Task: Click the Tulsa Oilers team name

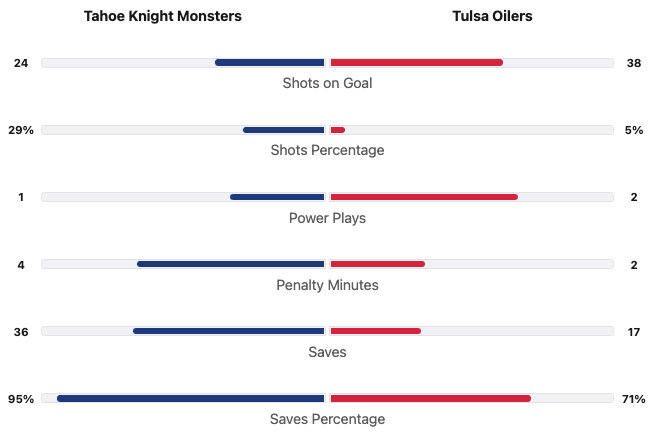Action: [492, 16]
